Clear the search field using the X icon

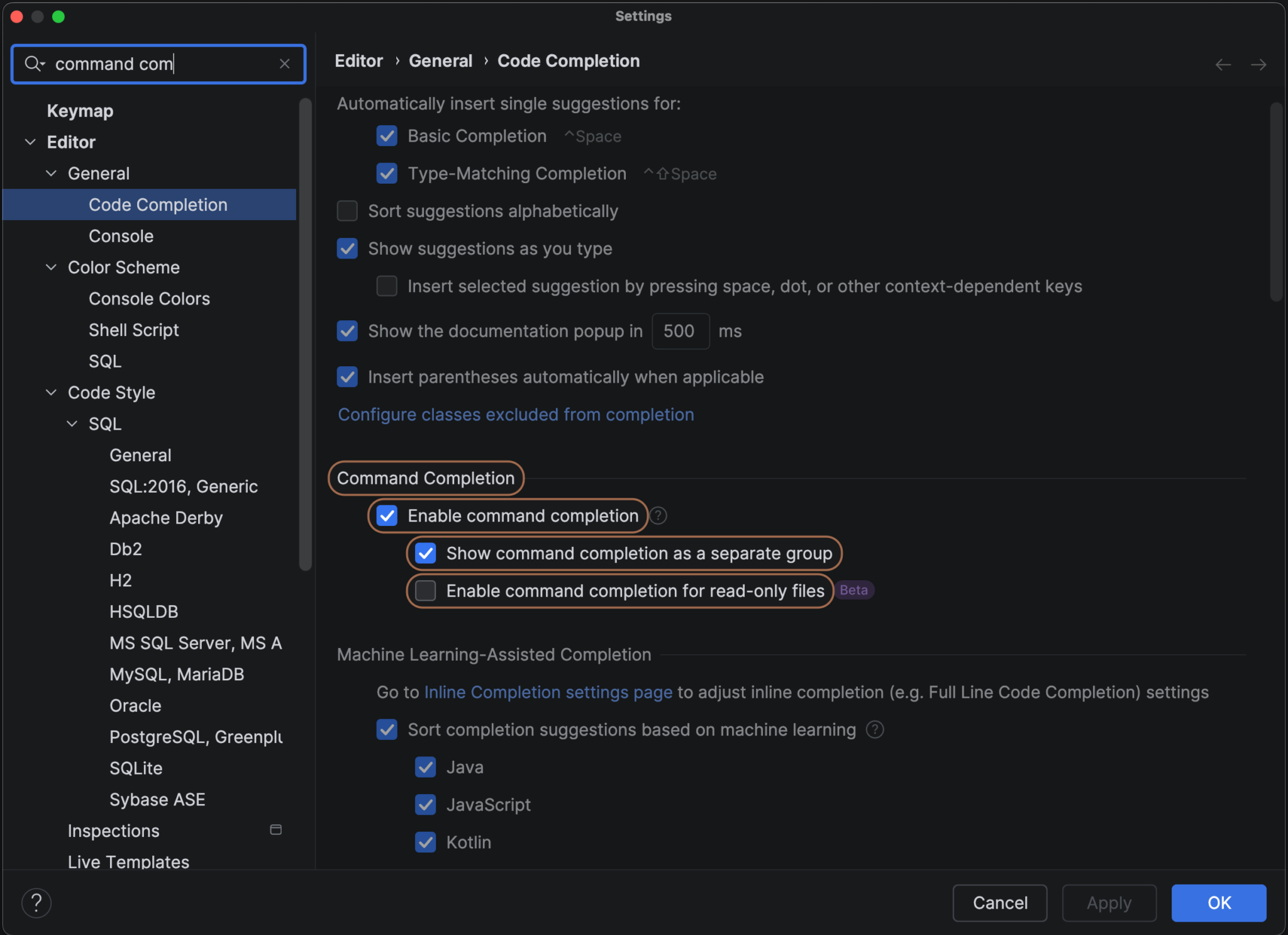(x=285, y=64)
